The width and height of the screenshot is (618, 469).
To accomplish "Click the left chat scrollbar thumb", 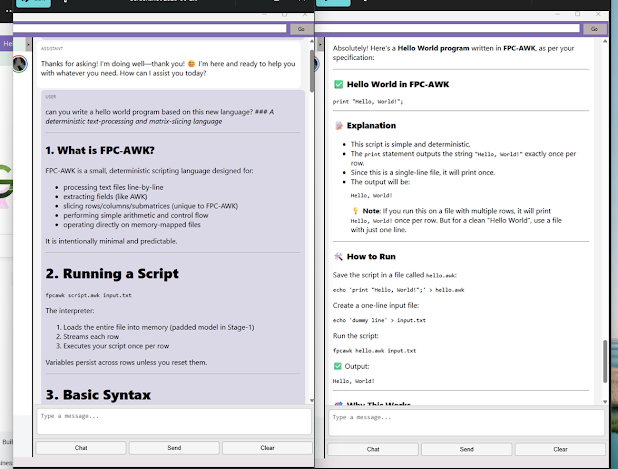I will coord(312,71).
